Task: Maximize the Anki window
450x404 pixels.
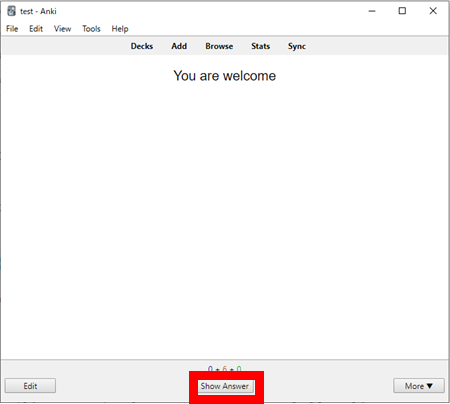Action: coord(402,11)
